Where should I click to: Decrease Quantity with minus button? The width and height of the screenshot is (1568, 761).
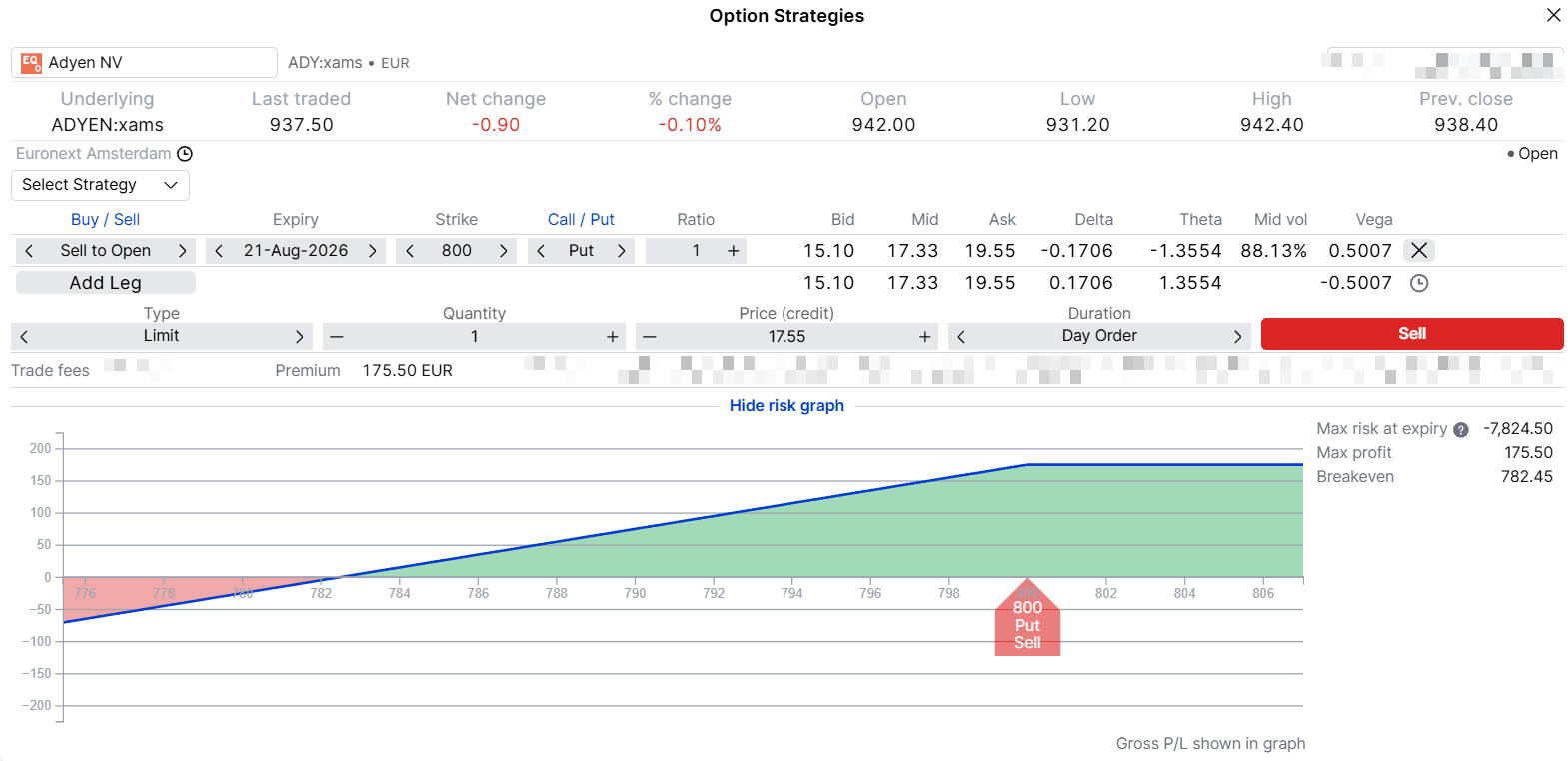click(x=337, y=337)
